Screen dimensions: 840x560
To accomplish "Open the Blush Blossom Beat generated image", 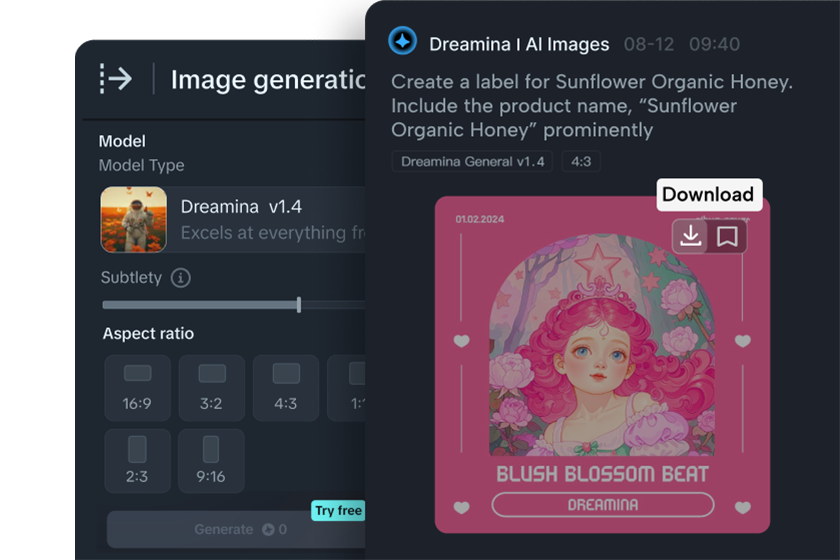I will (602, 364).
